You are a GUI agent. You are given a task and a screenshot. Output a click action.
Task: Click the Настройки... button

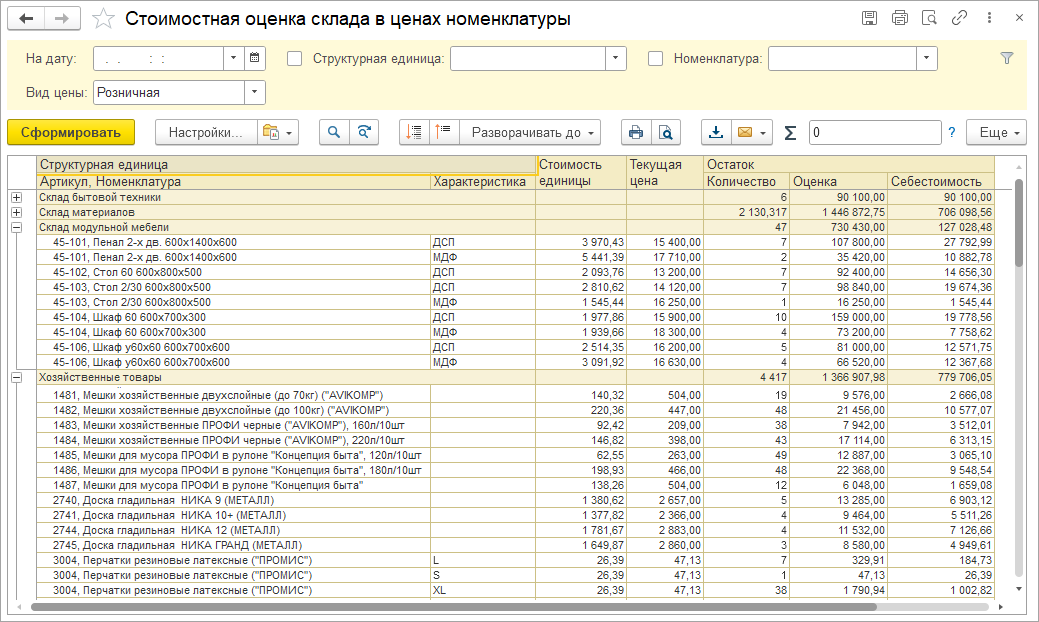205,132
